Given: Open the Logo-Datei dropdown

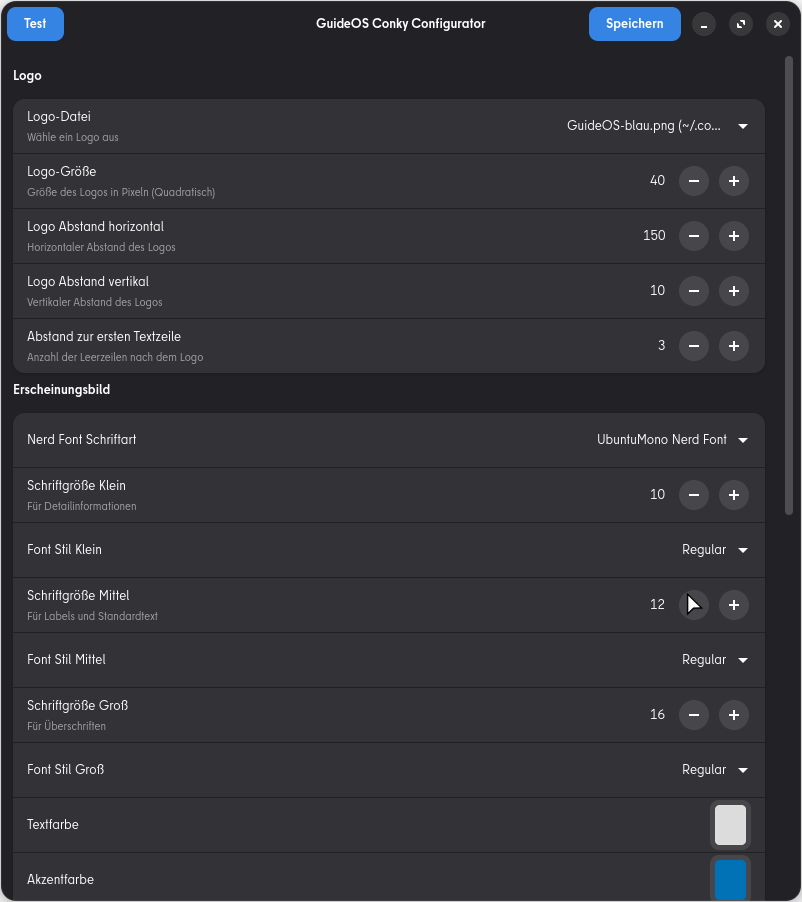Looking at the screenshot, I should (657, 126).
